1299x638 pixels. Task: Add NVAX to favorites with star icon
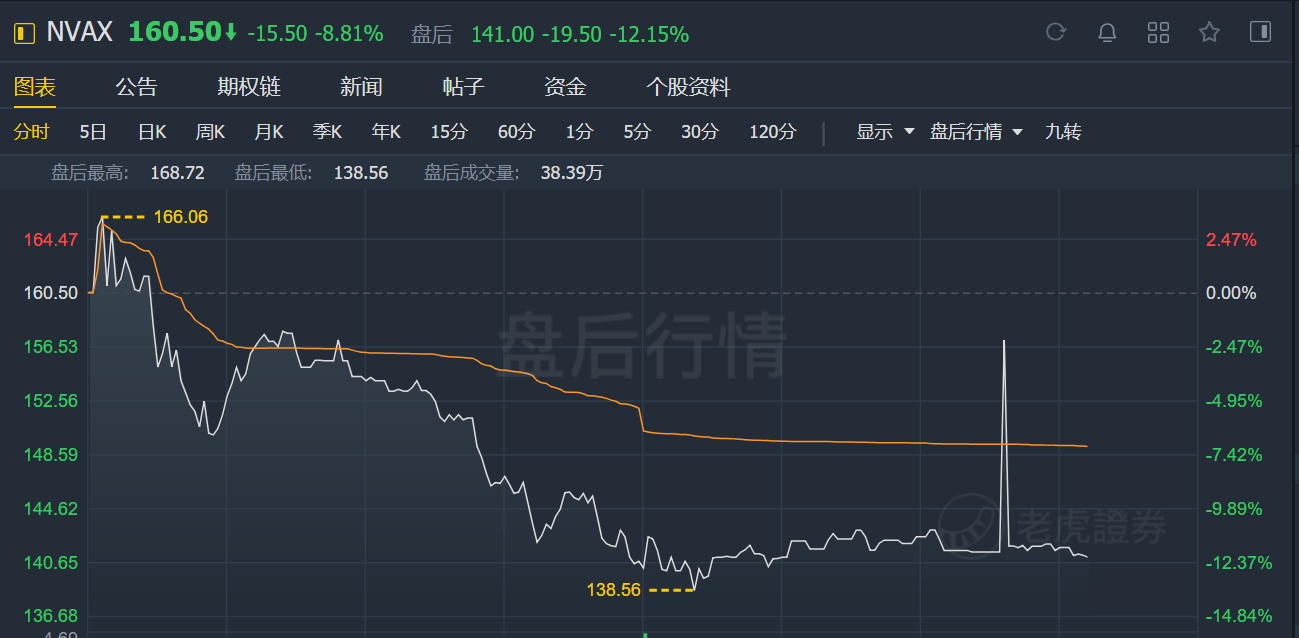coord(1209,32)
